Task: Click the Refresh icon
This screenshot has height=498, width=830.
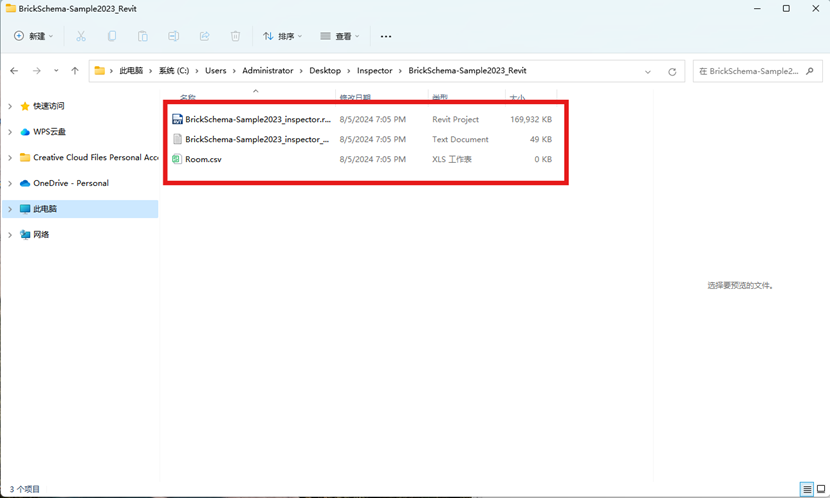Action: 672,71
